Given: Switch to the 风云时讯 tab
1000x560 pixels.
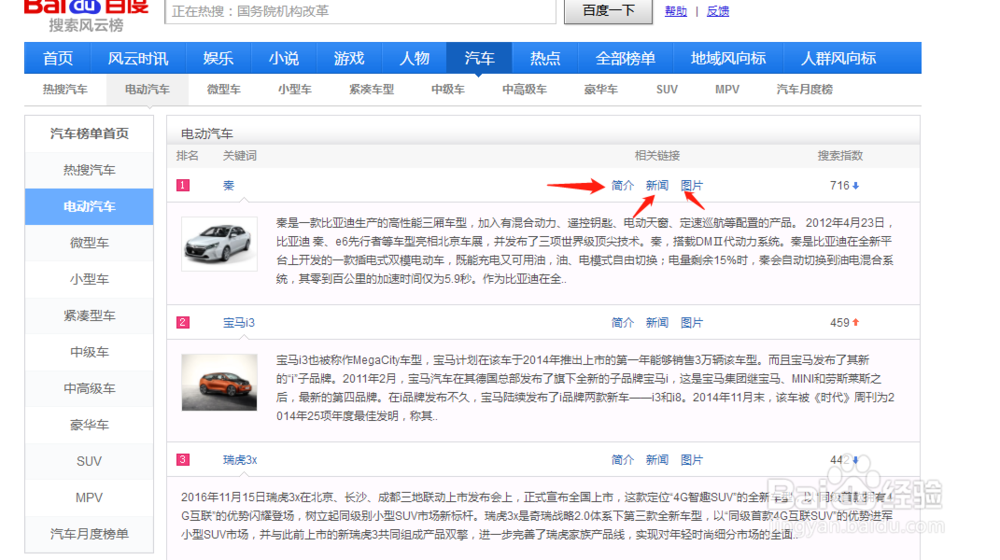Looking at the screenshot, I should [138, 58].
